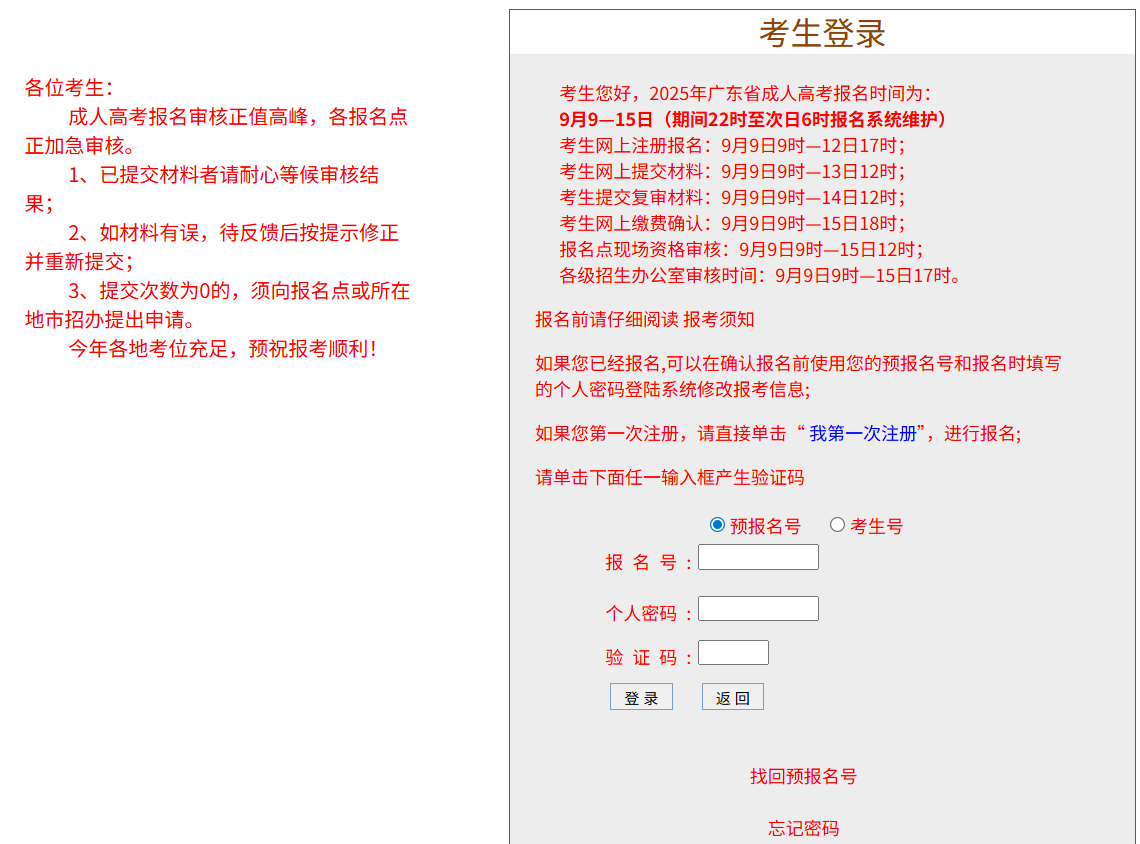This screenshot has width=1140, height=844.
Task: Retrieve your preliminary registration number
Action: pyautogui.click(x=802, y=776)
